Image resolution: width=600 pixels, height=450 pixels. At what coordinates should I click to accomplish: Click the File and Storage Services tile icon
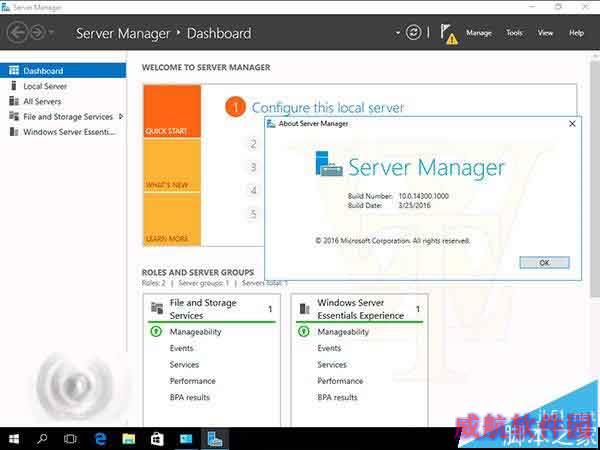click(157, 308)
